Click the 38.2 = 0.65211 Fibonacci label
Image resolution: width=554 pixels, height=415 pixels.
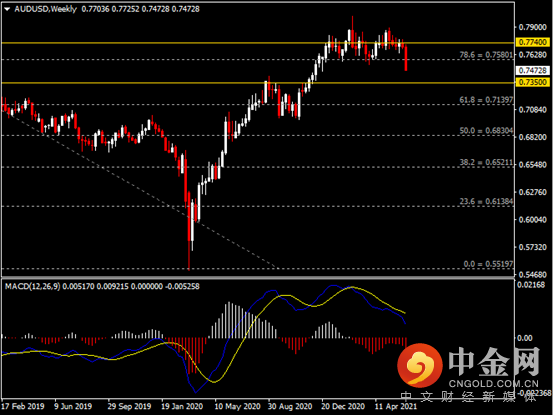[486, 162]
